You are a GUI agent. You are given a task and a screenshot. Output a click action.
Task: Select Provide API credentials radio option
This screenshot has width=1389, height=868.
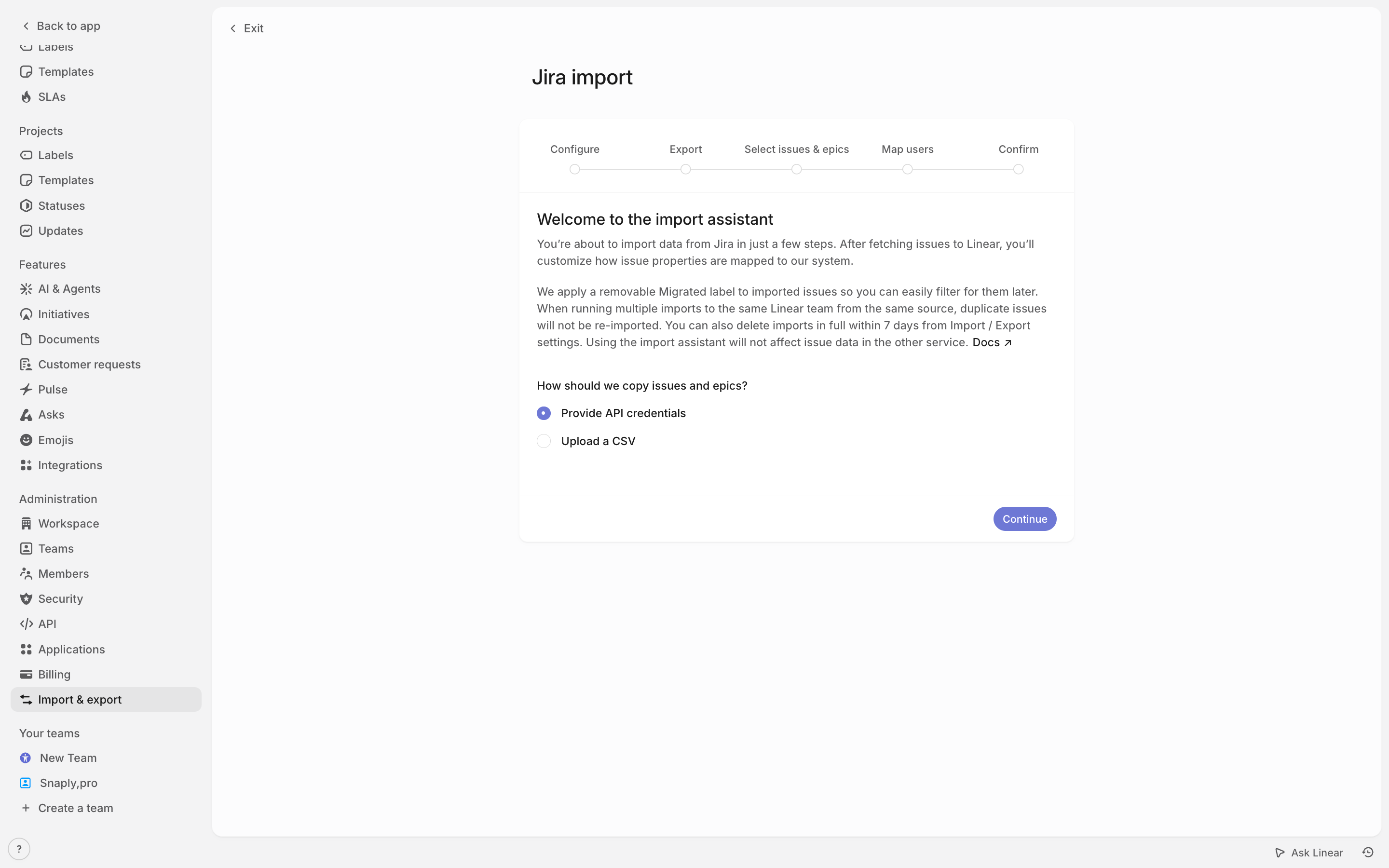pos(544,413)
